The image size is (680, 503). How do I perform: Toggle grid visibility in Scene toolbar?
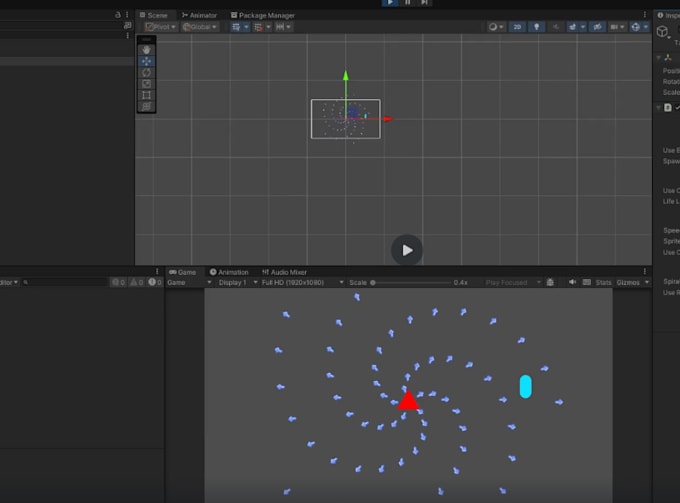click(x=236, y=27)
